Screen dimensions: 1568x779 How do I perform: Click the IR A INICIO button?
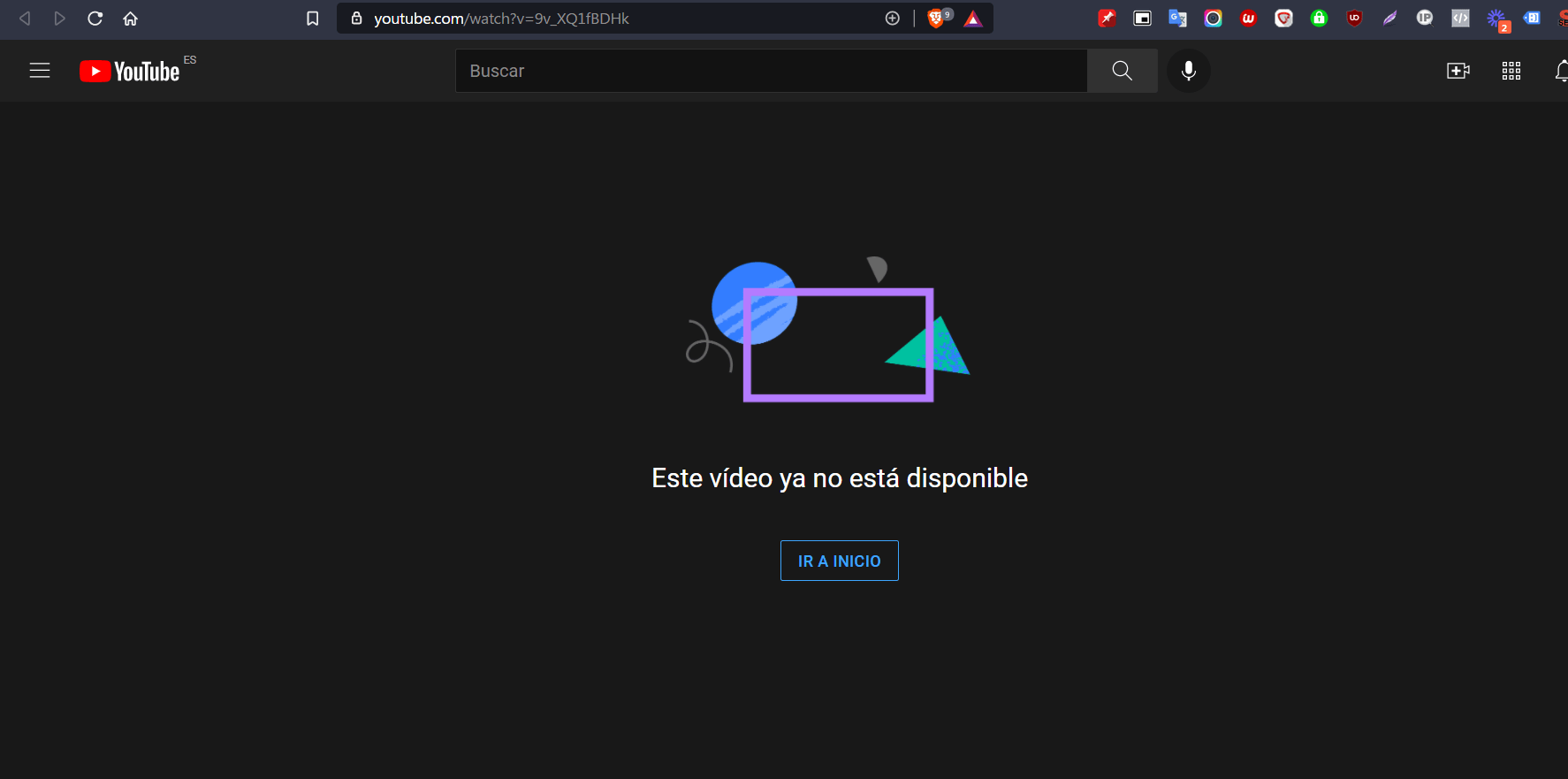[x=840, y=561]
